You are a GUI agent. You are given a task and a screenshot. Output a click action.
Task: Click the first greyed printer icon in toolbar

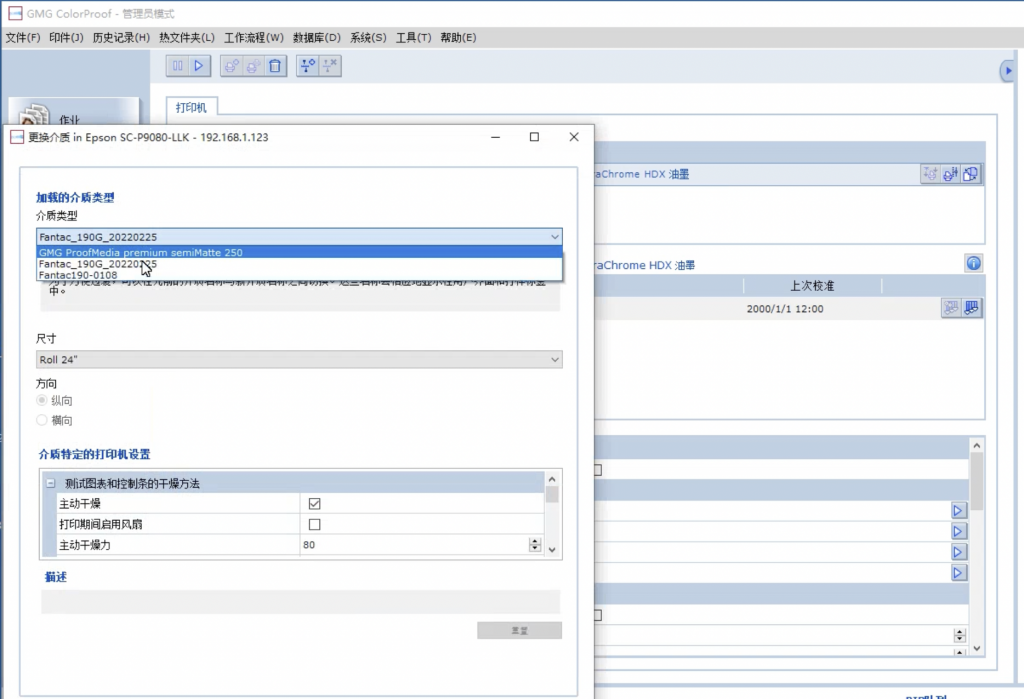(232, 65)
